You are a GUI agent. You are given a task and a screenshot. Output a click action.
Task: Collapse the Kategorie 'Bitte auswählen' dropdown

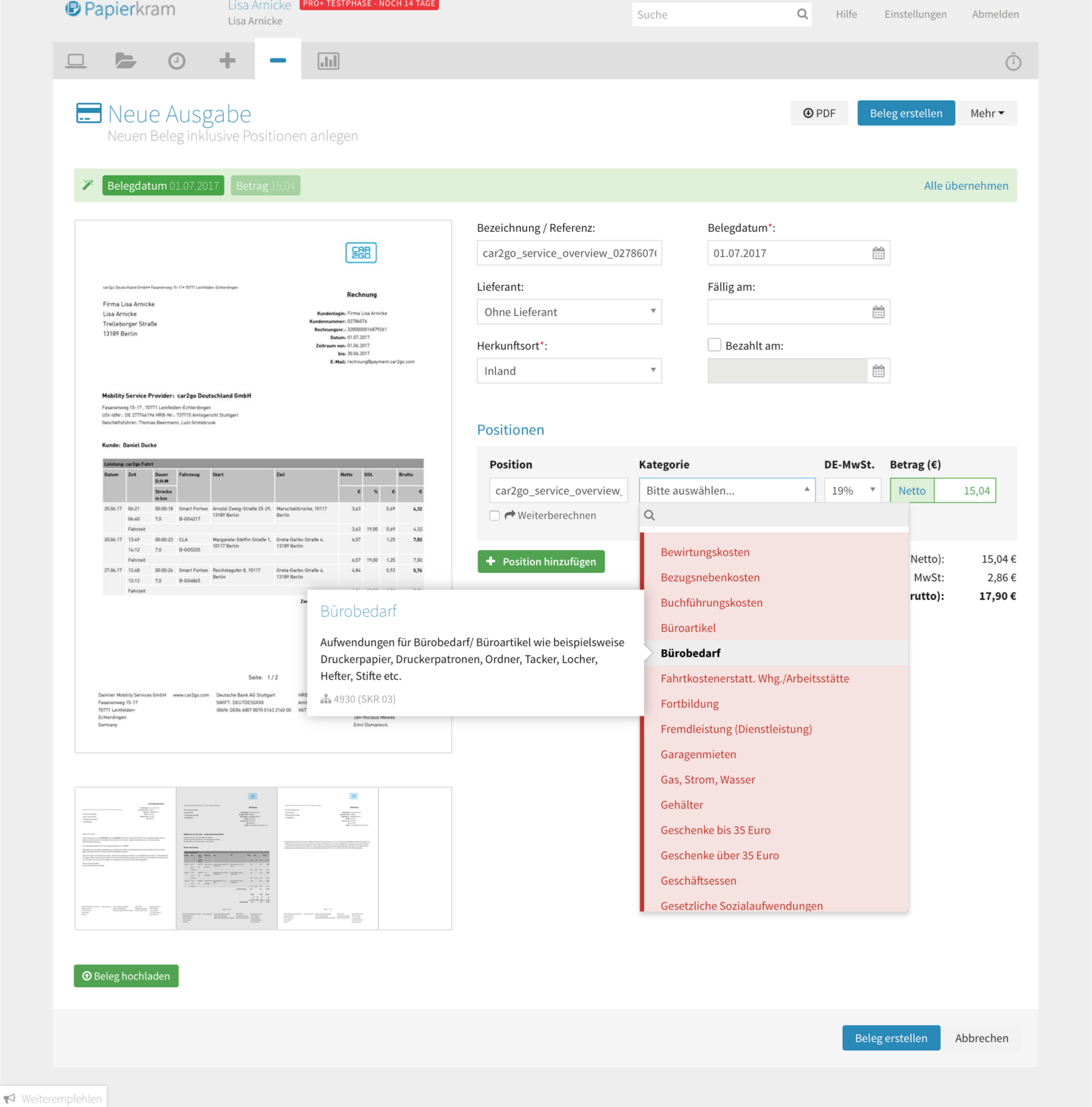[x=727, y=490]
